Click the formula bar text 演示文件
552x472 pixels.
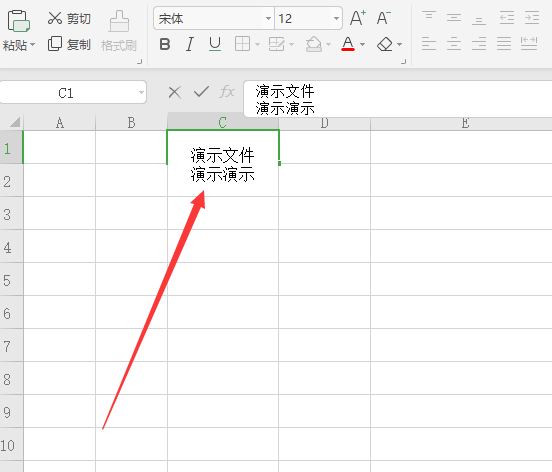285,91
